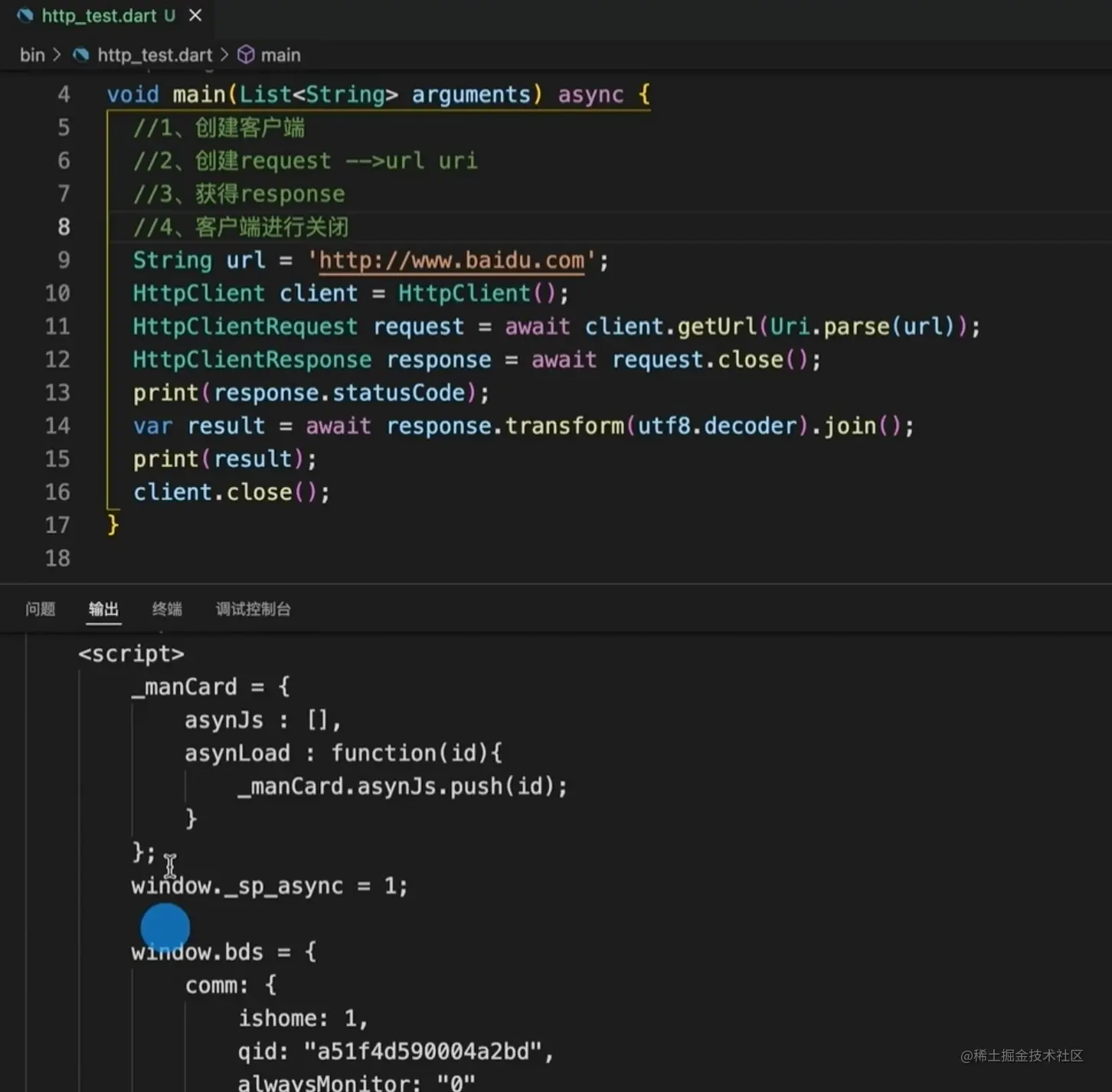Click '_manCard = {' in the output
1112x1092 pixels.
(x=211, y=687)
